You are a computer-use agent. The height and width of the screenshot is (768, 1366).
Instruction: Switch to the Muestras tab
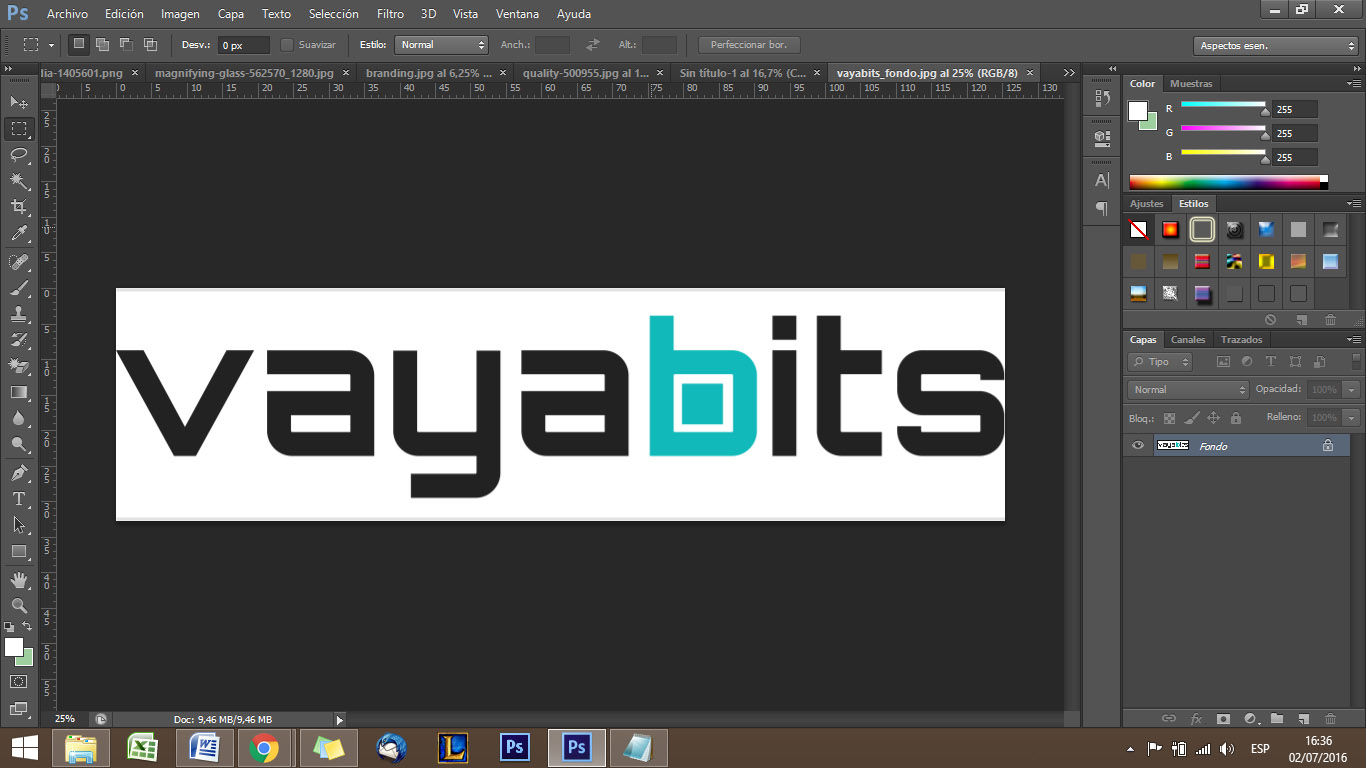coord(1191,84)
